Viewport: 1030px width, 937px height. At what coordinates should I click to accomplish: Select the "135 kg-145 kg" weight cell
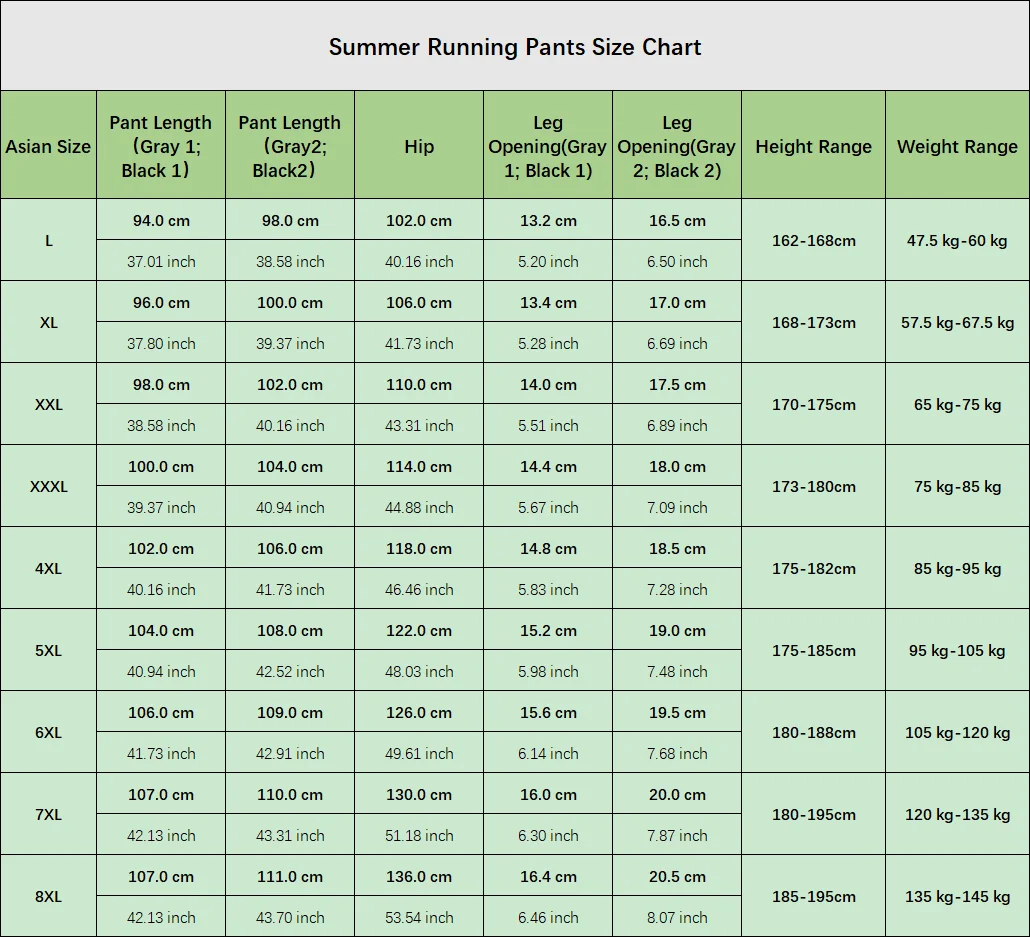coord(957,897)
